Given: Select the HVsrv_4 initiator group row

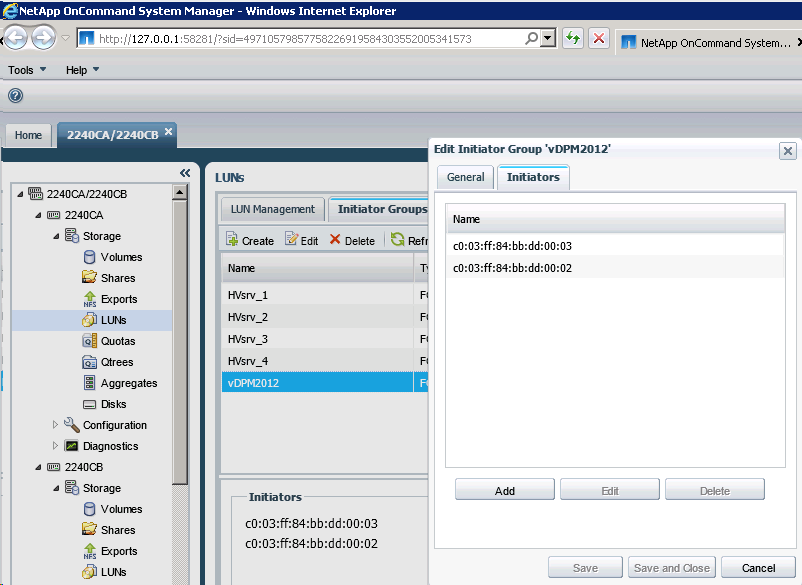Looking at the screenshot, I should [325, 361].
